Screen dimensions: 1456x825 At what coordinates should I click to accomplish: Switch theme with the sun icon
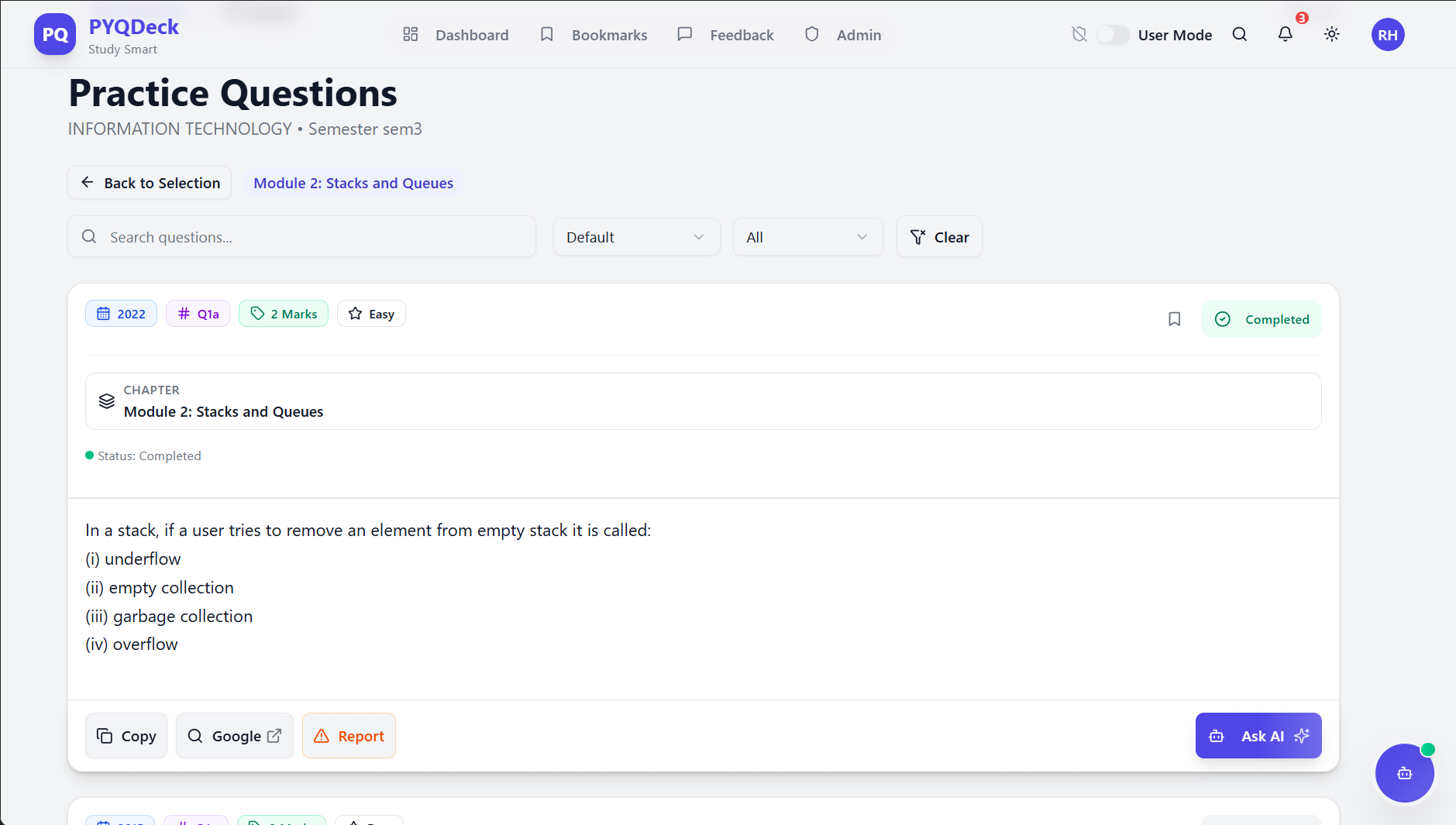tap(1332, 34)
